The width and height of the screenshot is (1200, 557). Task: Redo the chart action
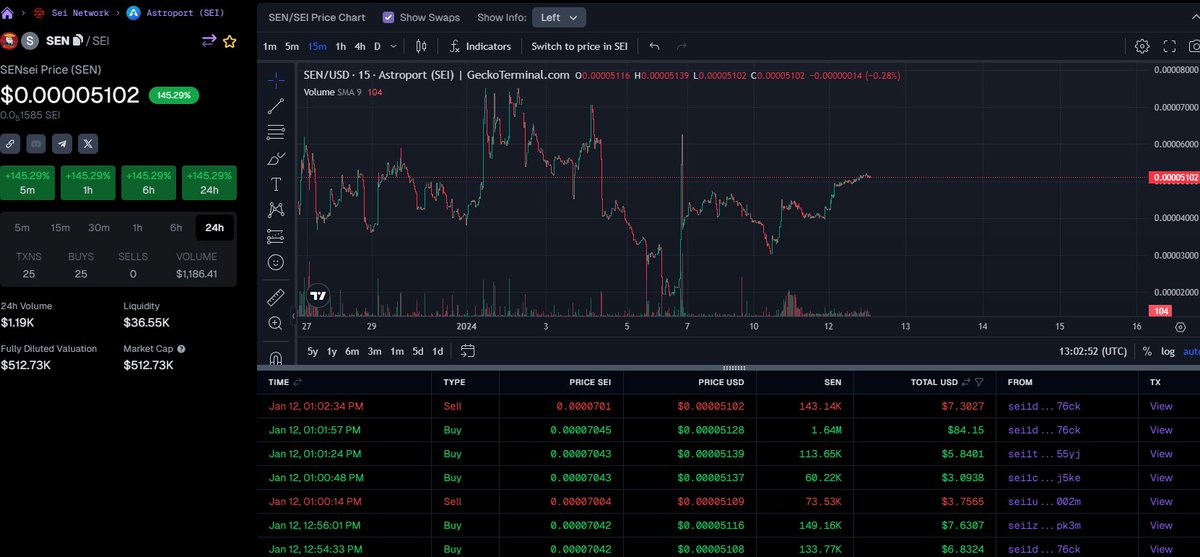(x=682, y=46)
